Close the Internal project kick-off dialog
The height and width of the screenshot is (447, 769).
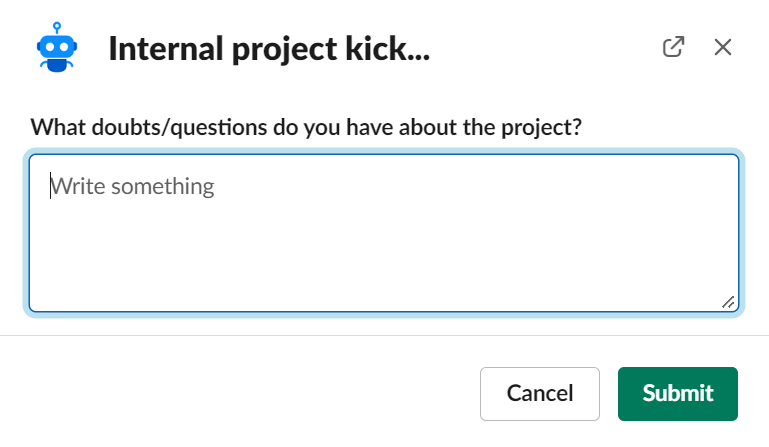723,47
